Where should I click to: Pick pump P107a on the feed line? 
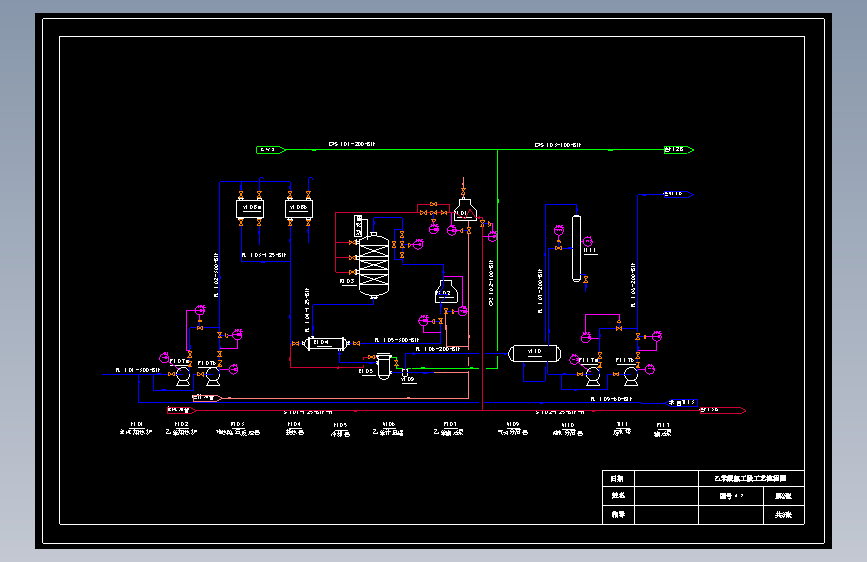pyautogui.click(x=183, y=376)
